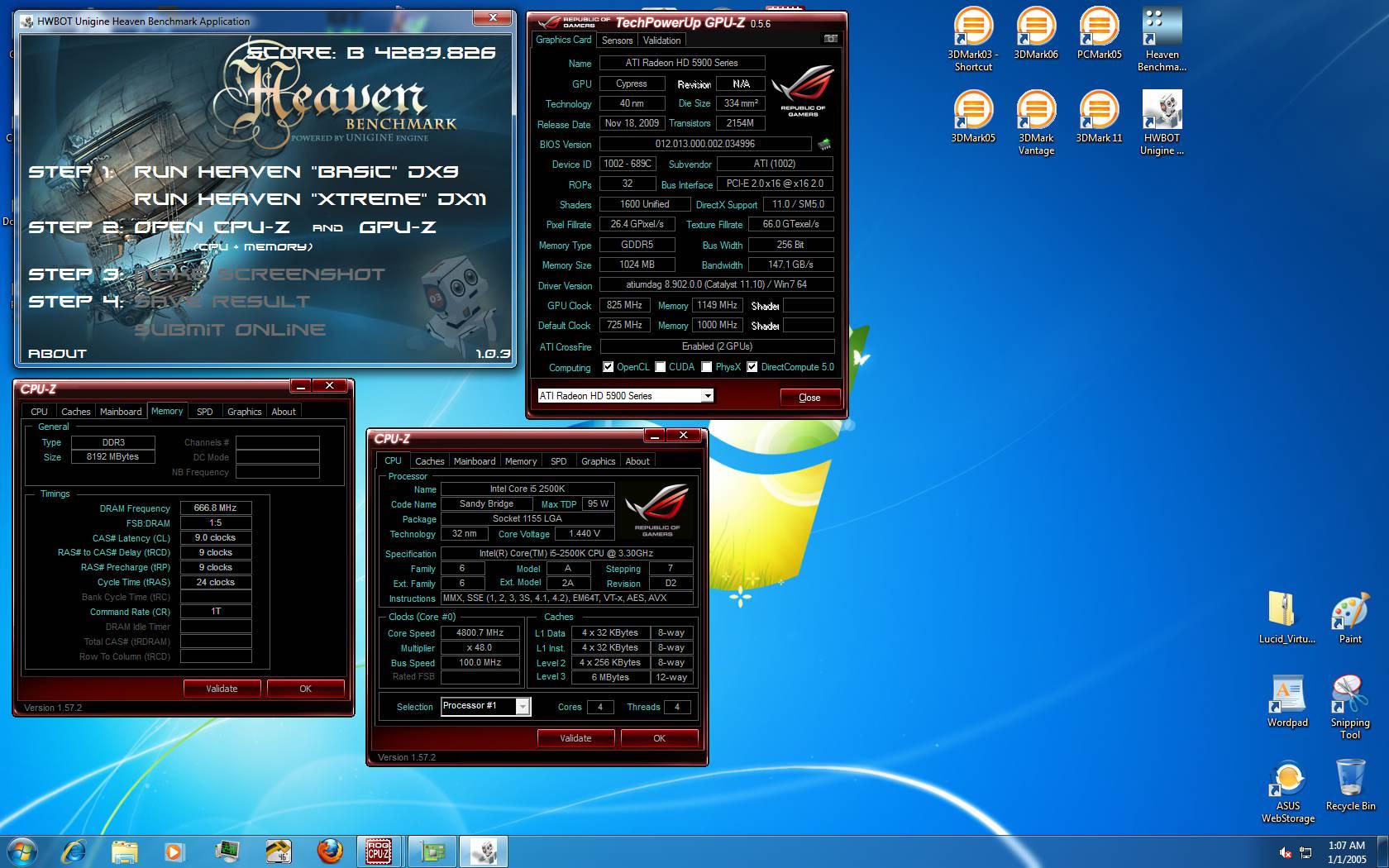Open the Memory tab in processor CPU-Z window
Screen dimensions: 1389x868
pyautogui.click(x=521, y=461)
